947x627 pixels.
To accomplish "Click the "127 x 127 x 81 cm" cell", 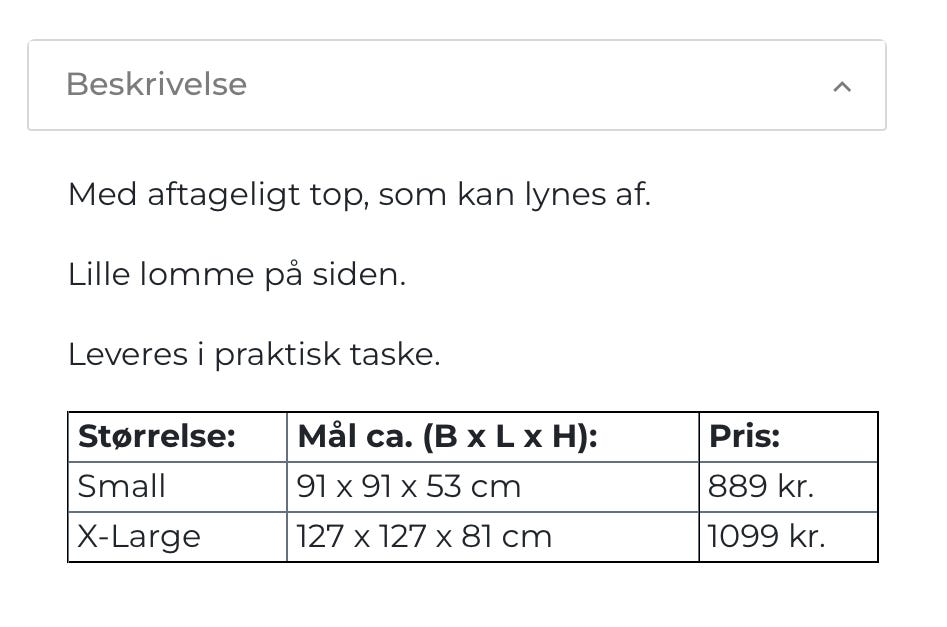I will (x=424, y=537).
